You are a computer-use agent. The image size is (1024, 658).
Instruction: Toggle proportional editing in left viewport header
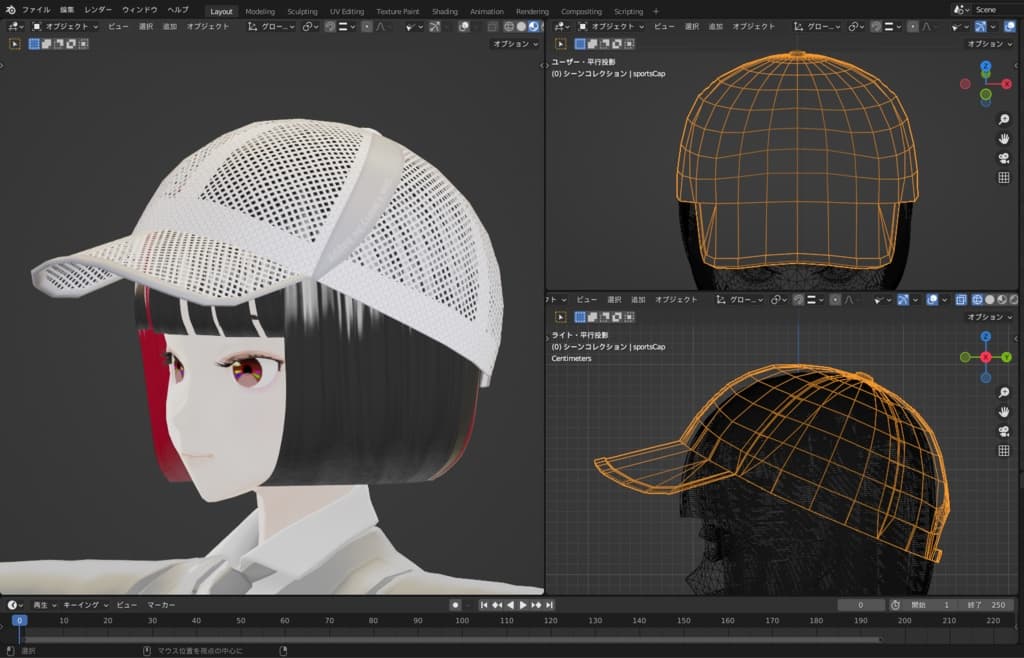(367, 27)
